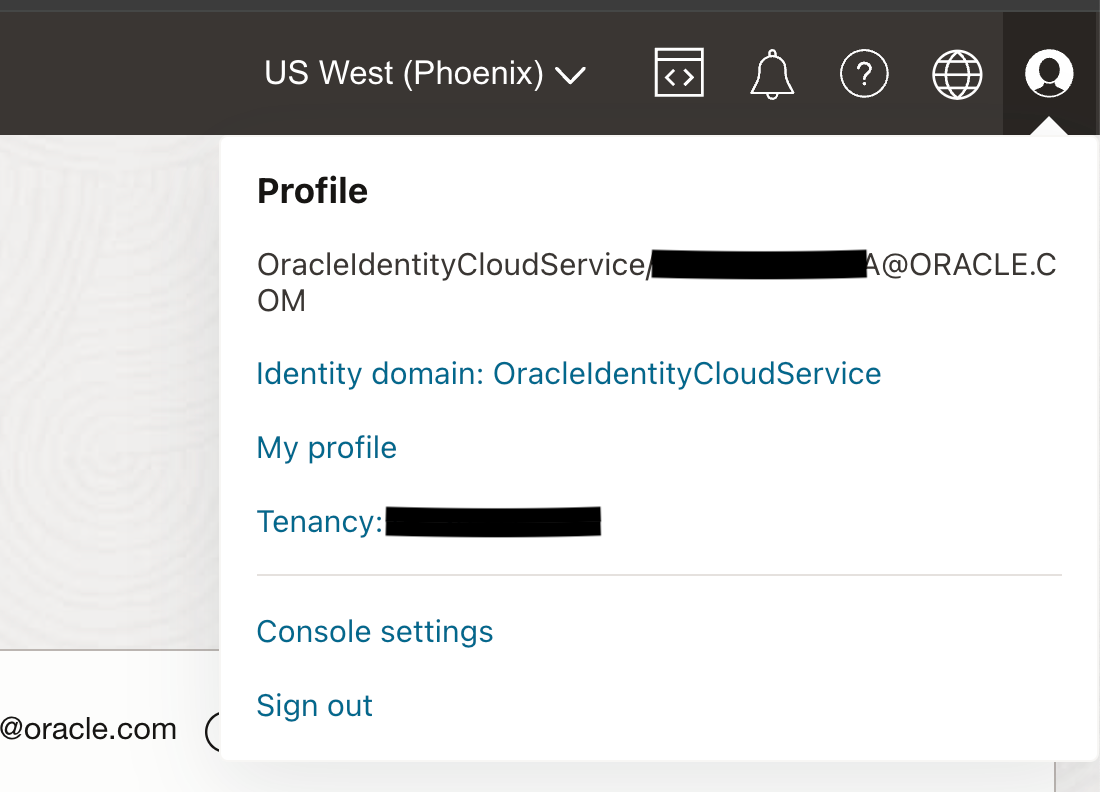Click the divider line above Console settings
This screenshot has height=792, width=1100.
coord(659,576)
